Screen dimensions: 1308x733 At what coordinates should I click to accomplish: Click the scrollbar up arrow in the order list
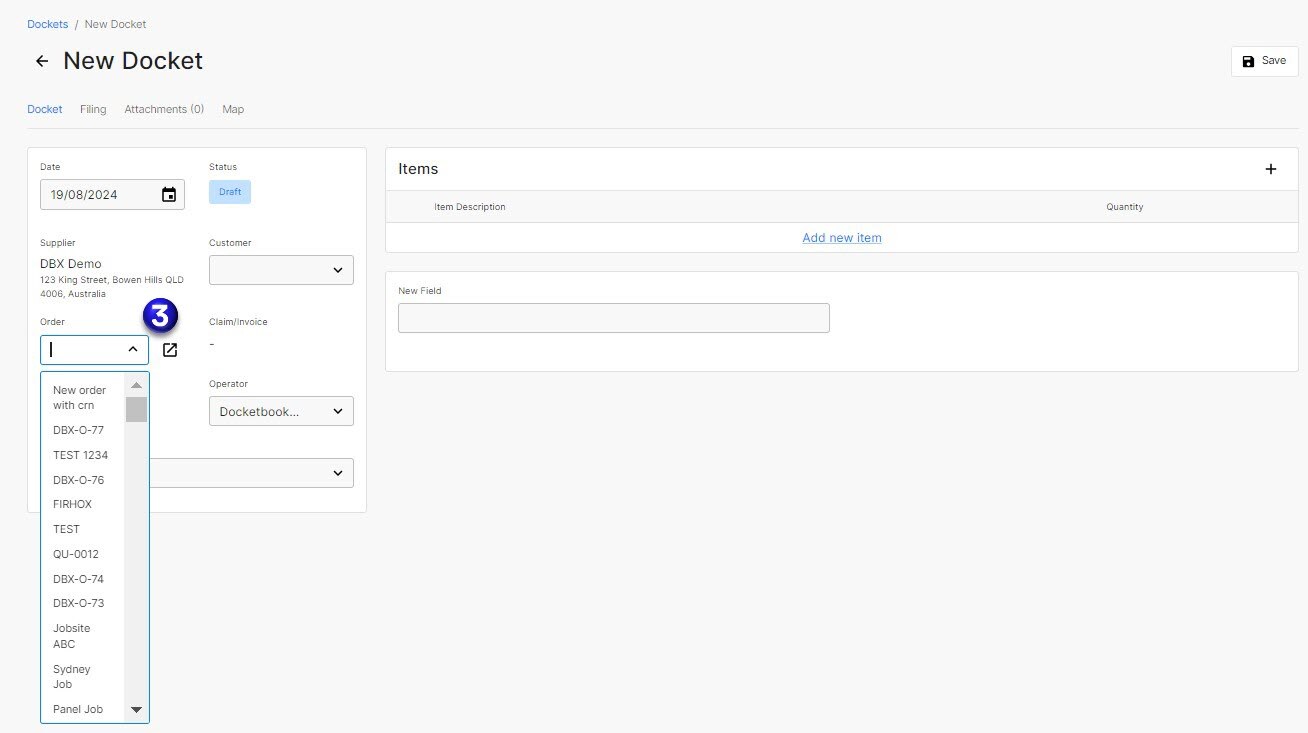[136, 384]
